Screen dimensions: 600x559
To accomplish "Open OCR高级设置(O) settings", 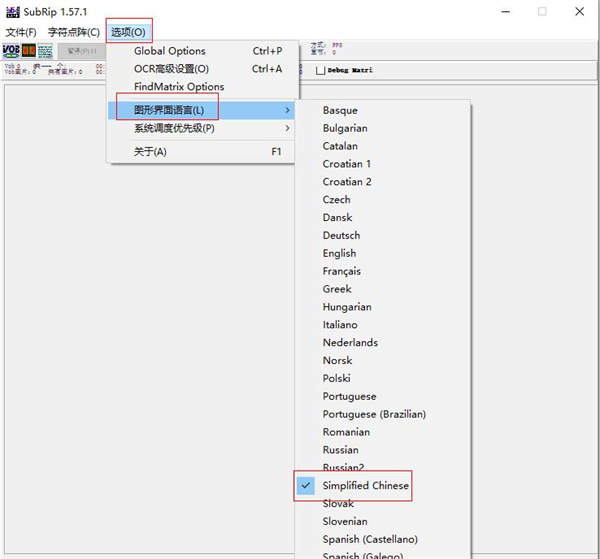I will pos(171,69).
